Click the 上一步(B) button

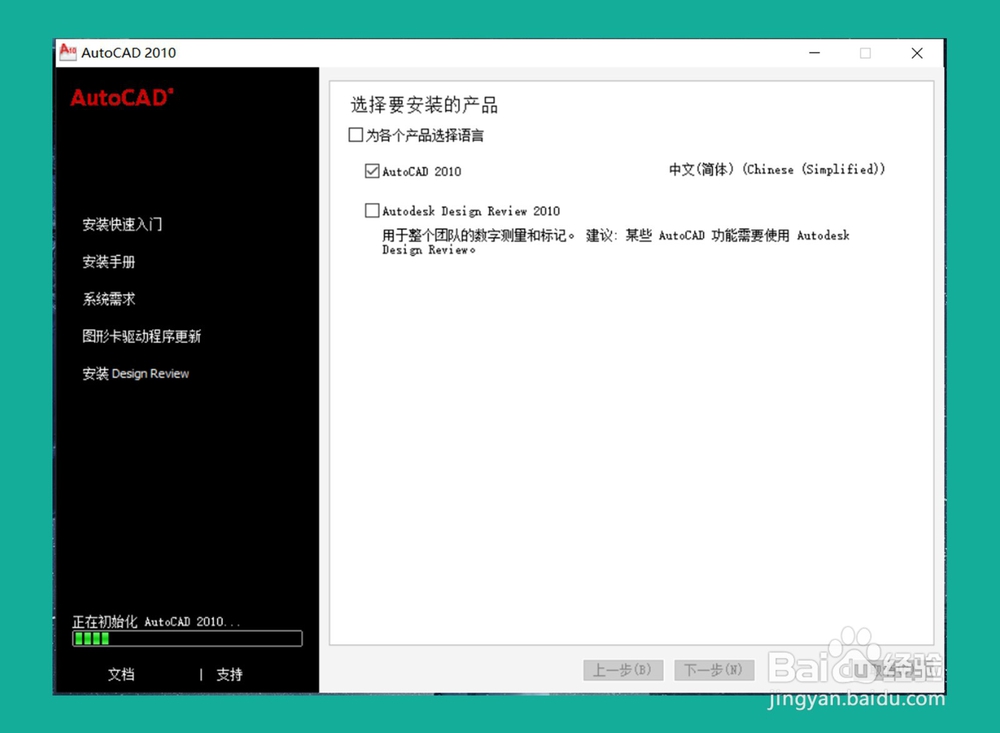pos(623,670)
